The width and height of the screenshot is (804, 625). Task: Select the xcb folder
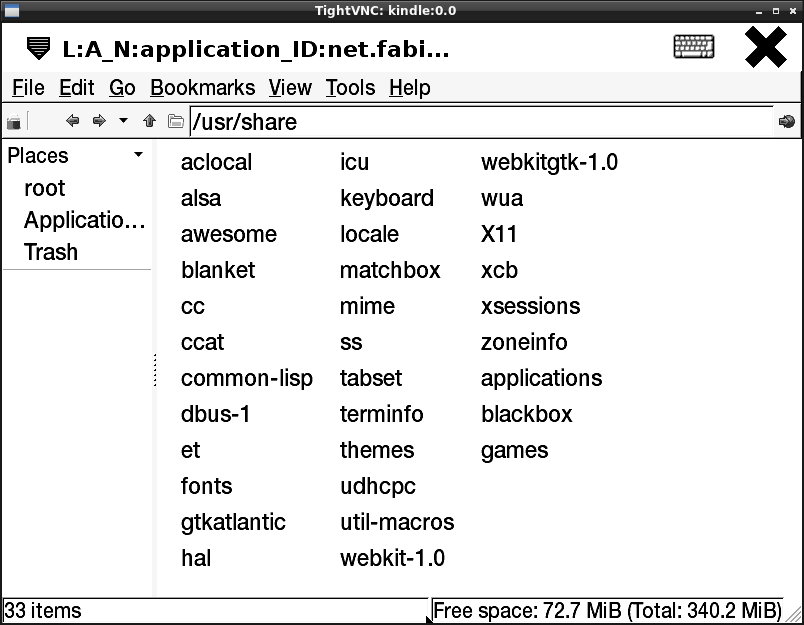click(499, 270)
